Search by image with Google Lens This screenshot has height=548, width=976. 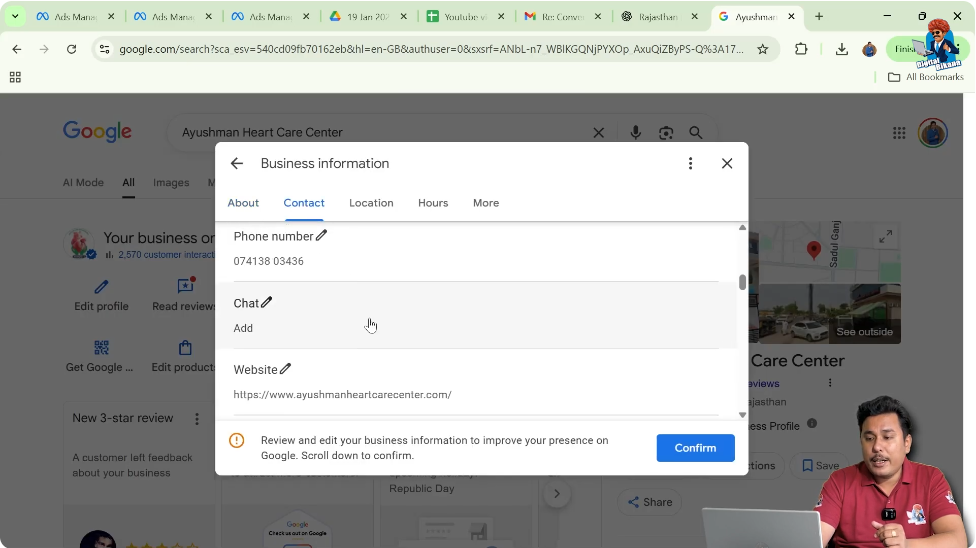tap(666, 133)
